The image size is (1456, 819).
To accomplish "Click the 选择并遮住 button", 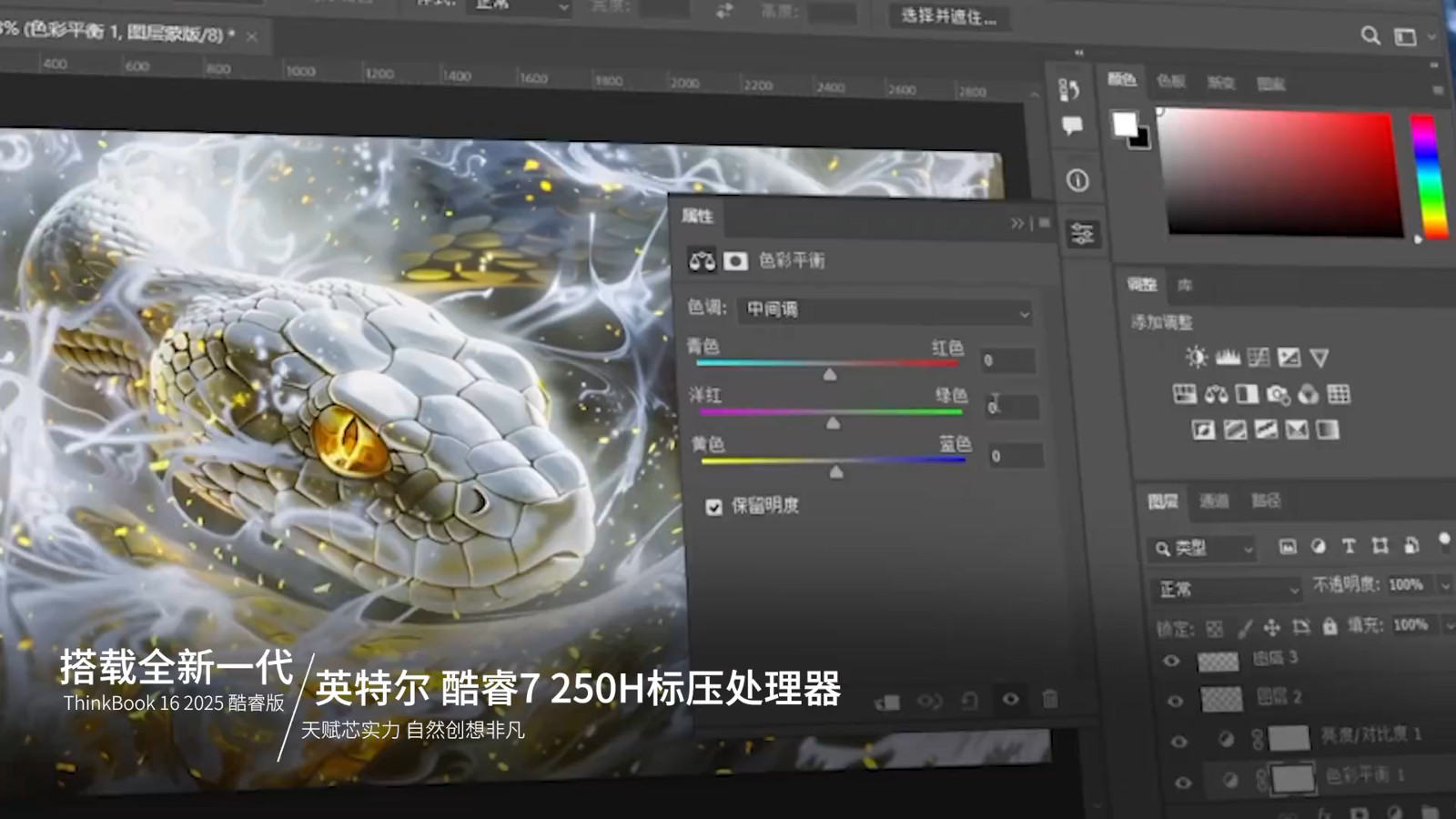I will 949,15.
